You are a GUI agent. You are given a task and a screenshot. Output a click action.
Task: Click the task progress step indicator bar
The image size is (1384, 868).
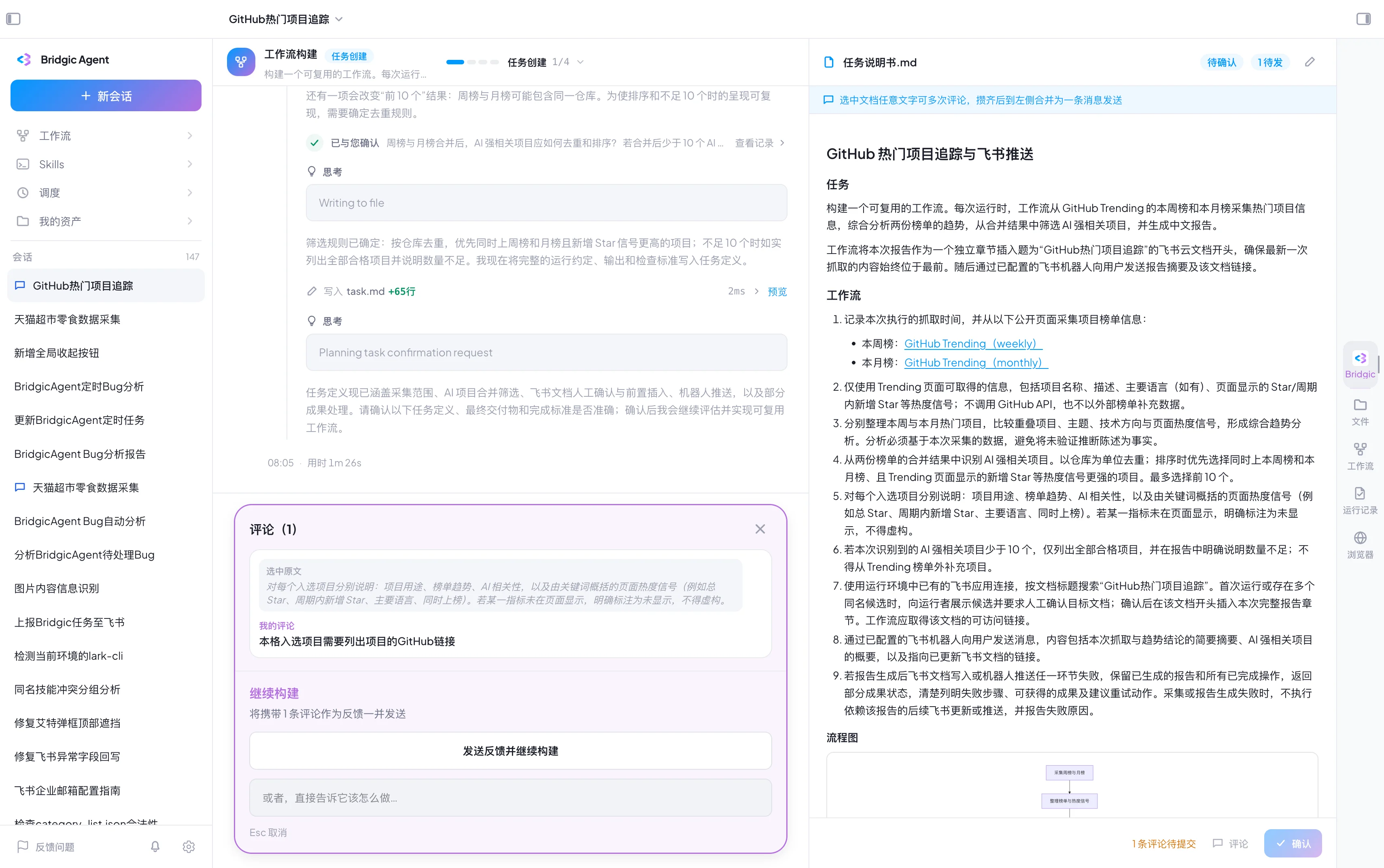tap(472, 62)
